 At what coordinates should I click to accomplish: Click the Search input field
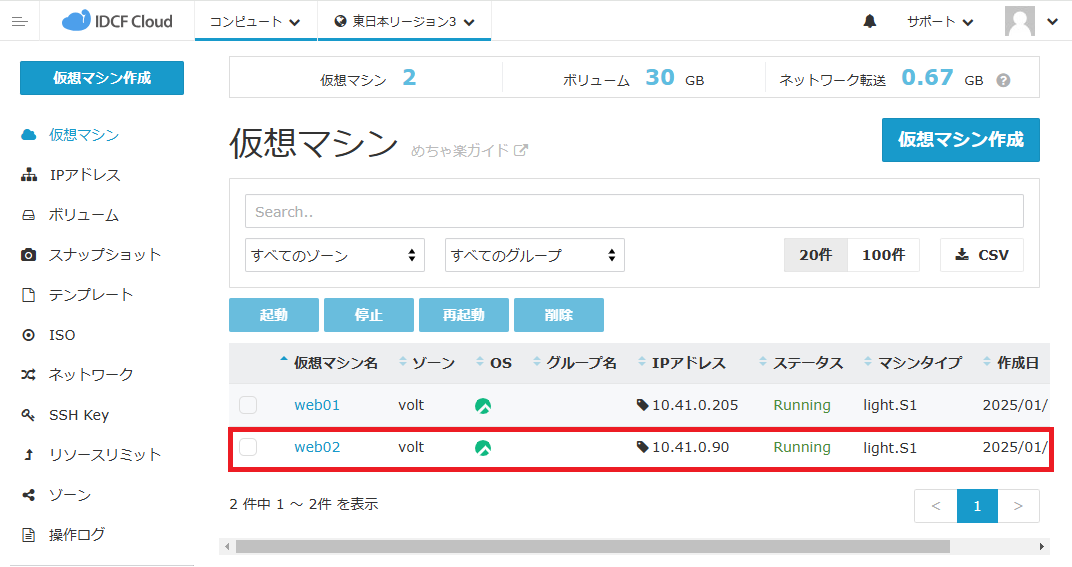tap(634, 211)
